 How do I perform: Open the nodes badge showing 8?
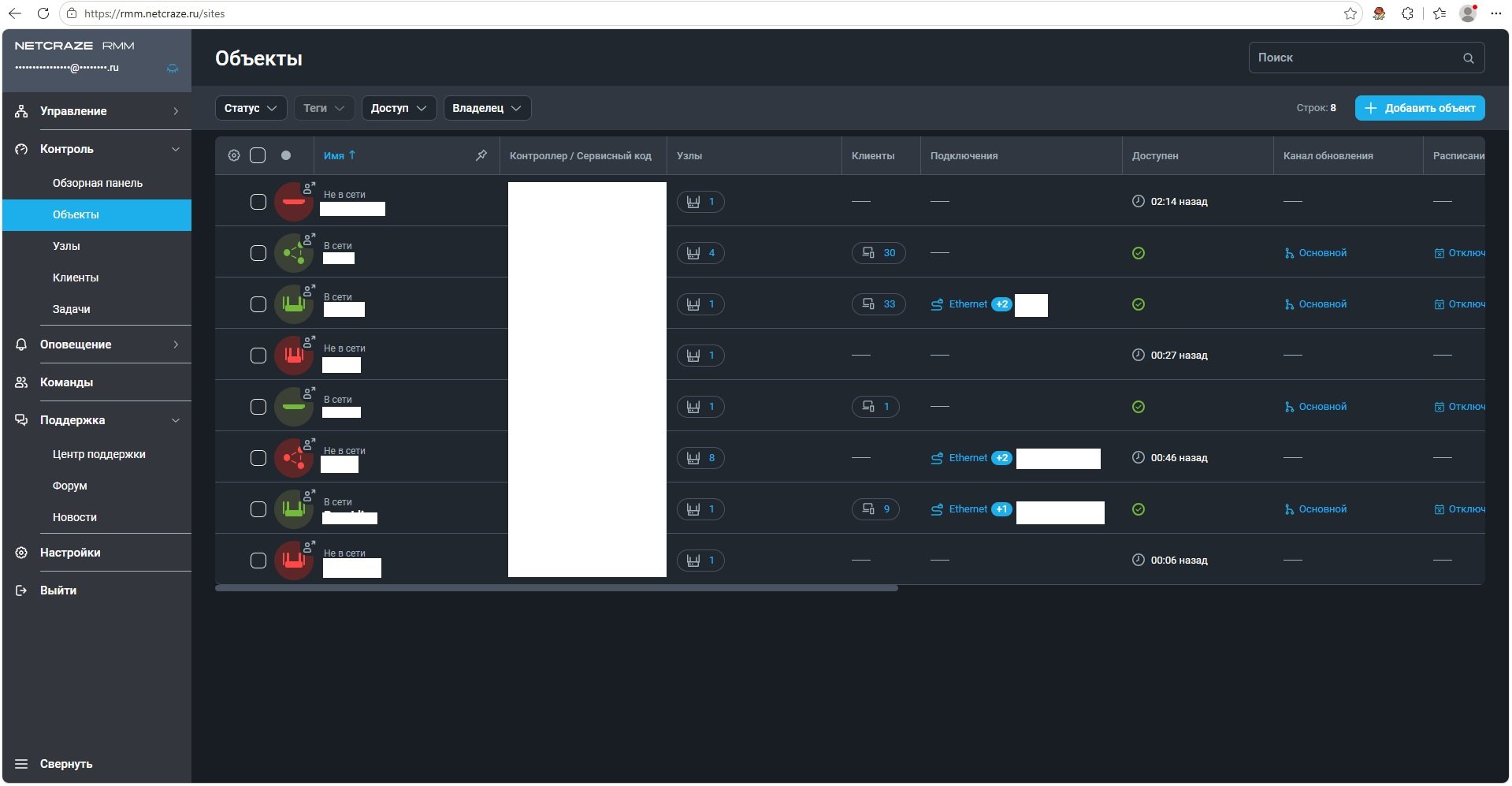pyautogui.click(x=700, y=458)
